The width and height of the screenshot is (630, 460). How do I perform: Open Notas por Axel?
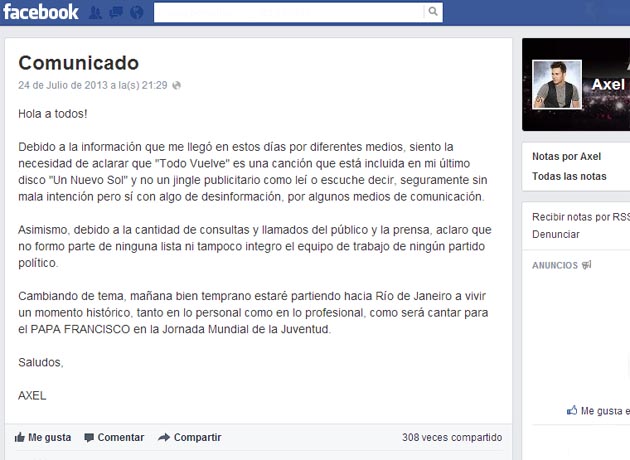pyautogui.click(x=567, y=156)
